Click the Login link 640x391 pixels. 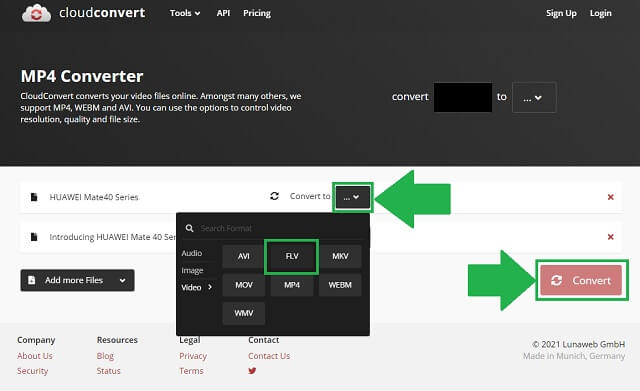click(600, 13)
